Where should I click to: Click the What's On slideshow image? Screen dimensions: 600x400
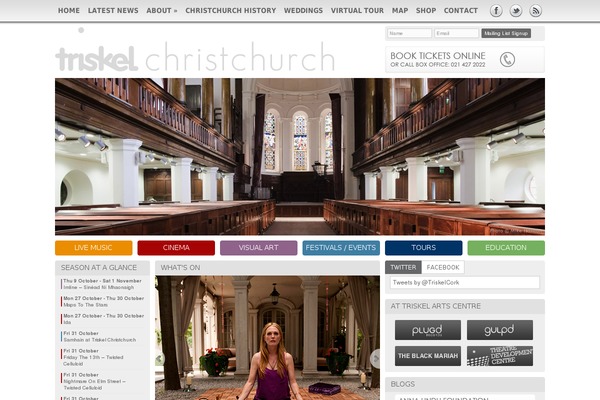[x=267, y=338]
